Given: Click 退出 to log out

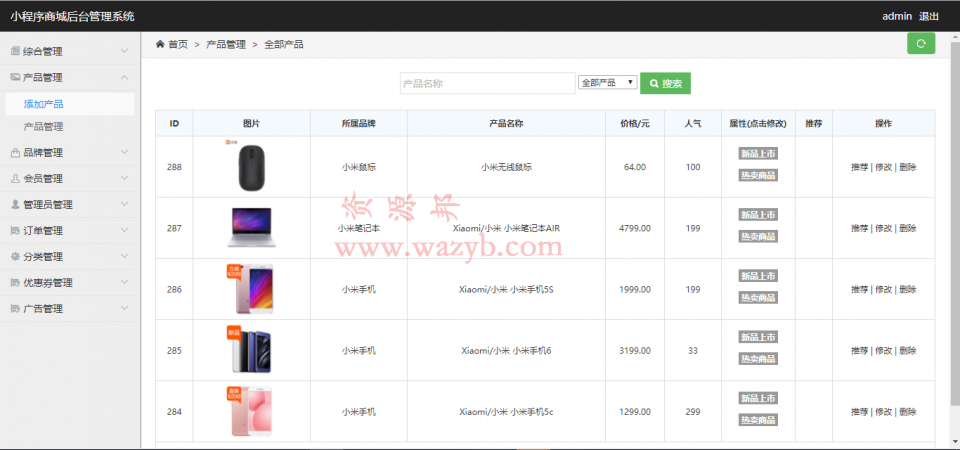Looking at the screenshot, I should click(929, 17).
